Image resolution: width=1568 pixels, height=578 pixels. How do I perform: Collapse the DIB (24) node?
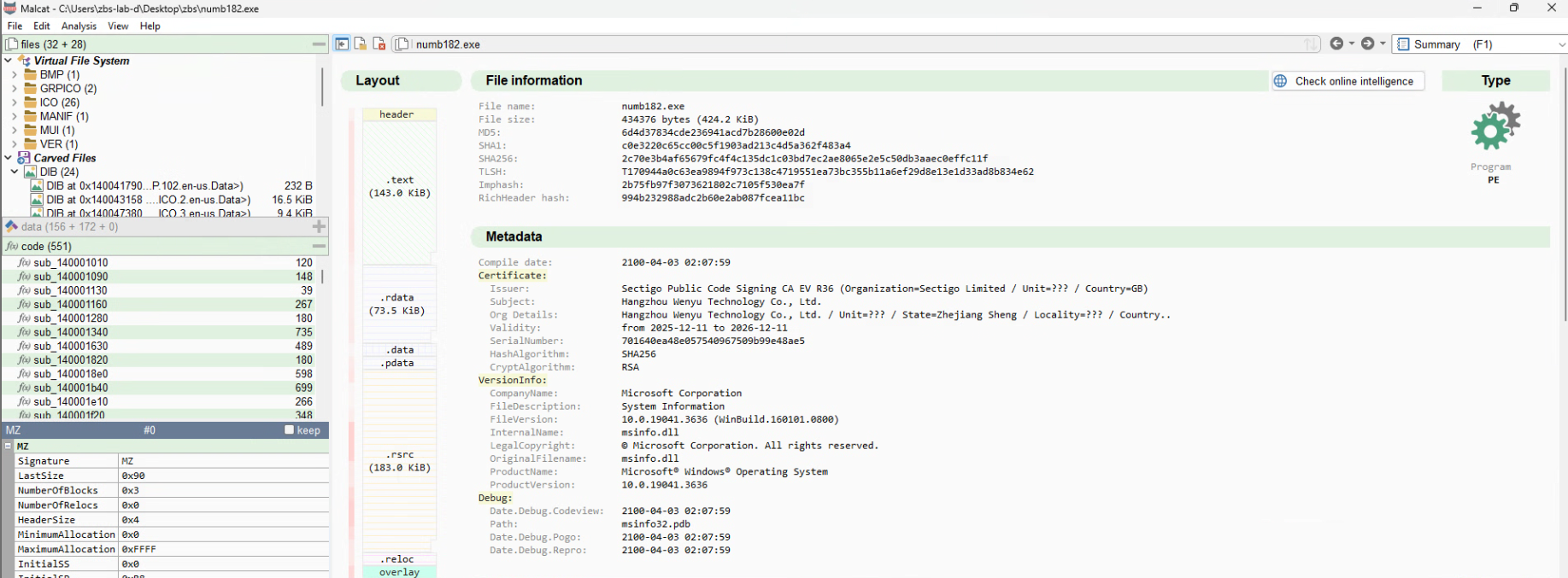coord(15,172)
